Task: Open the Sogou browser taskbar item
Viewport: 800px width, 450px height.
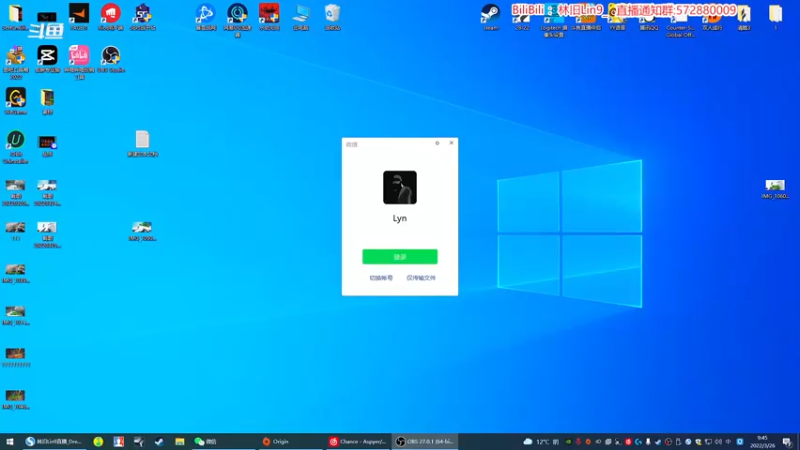Action: [54, 441]
